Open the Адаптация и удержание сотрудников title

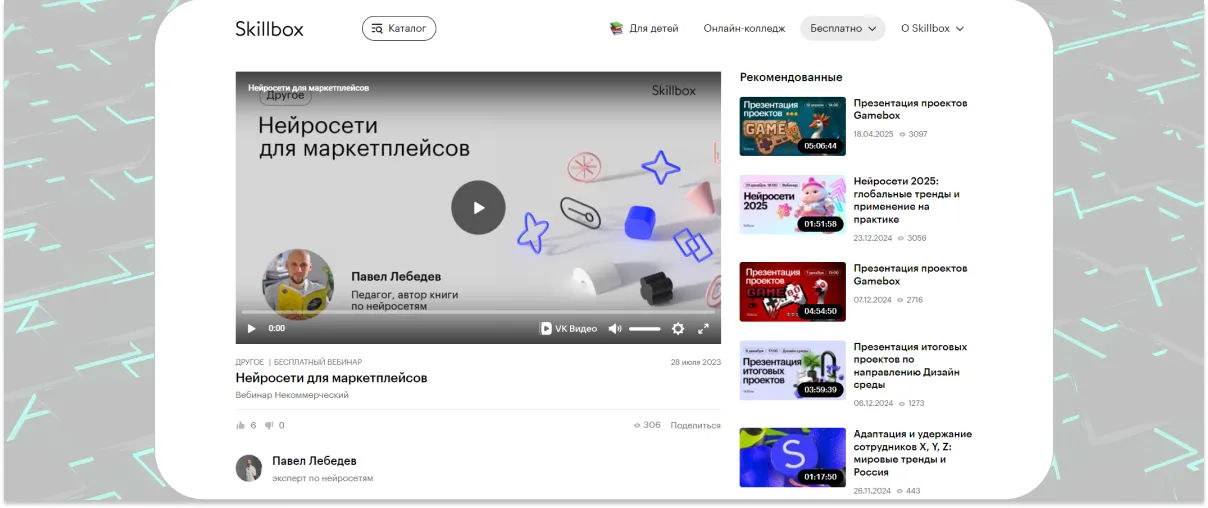912,453
